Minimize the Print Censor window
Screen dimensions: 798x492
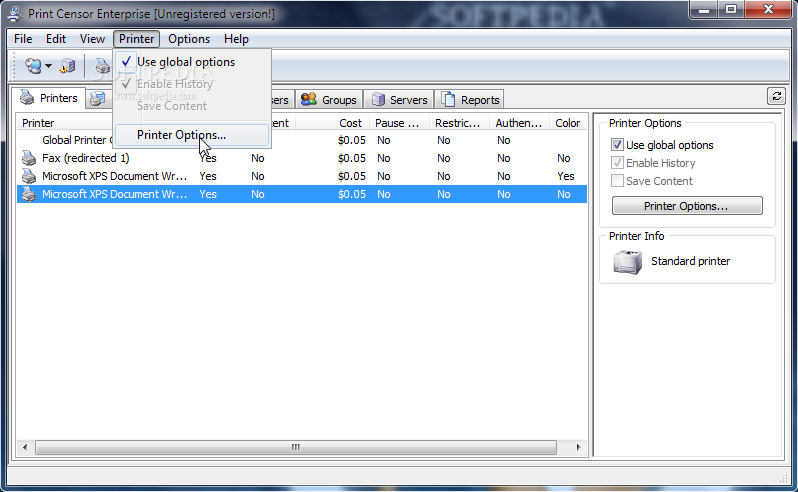click(704, 10)
